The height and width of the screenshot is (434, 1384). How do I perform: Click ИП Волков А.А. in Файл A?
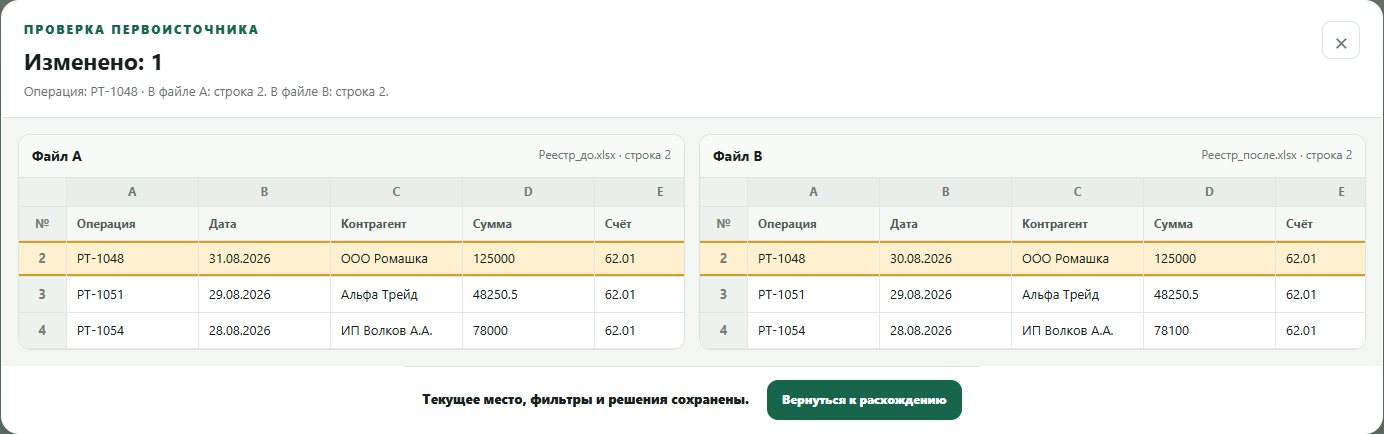(x=396, y=330)
